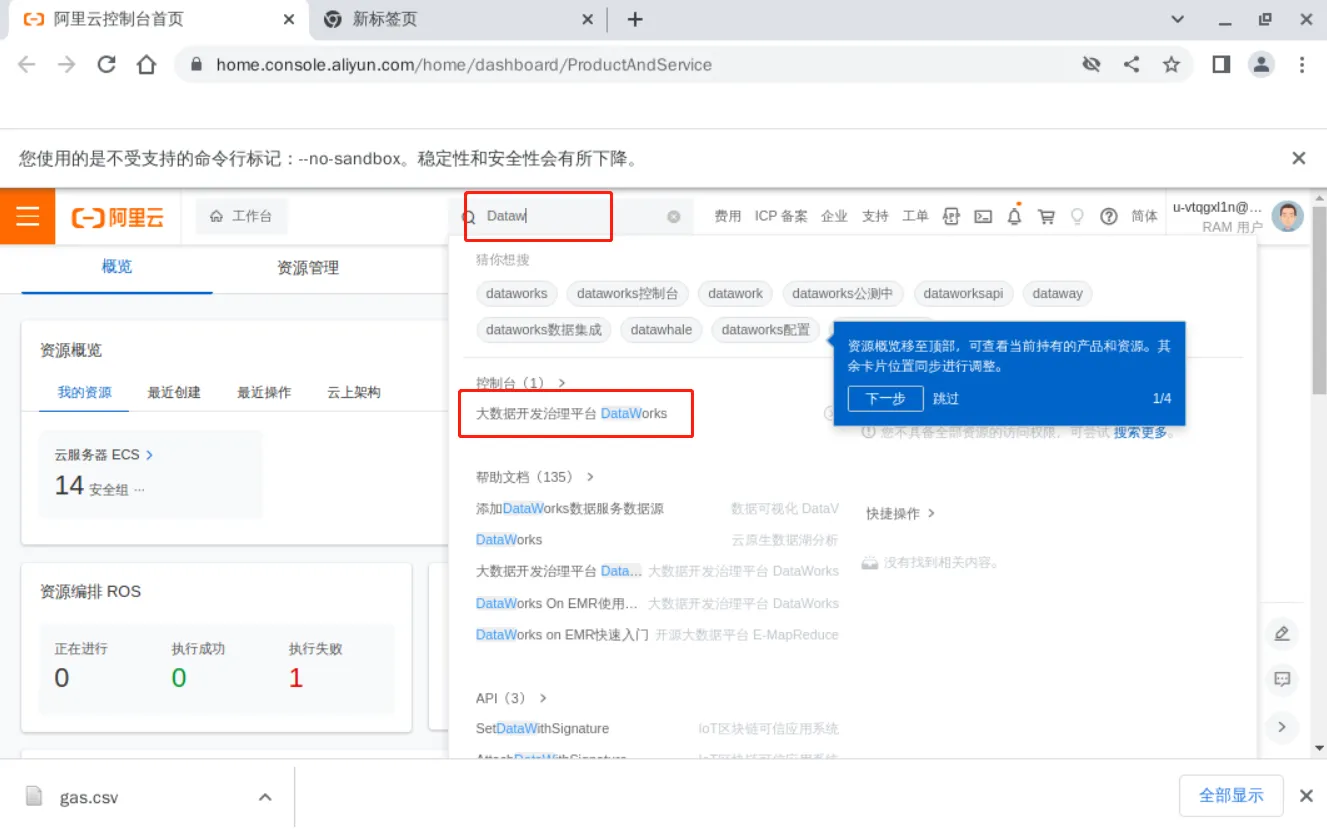Image resolution: width=1327 pixels, height=832 pixels.
Task: Open SetDataWithSignature API result
Action: coord(542,729)
